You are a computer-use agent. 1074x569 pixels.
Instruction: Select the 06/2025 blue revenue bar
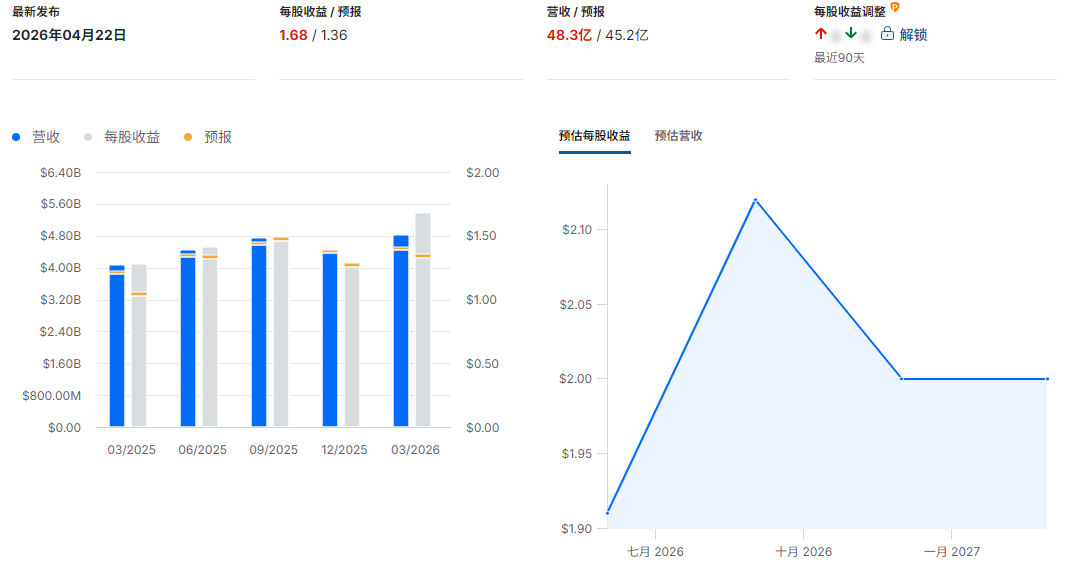click(x=188, y=338)
